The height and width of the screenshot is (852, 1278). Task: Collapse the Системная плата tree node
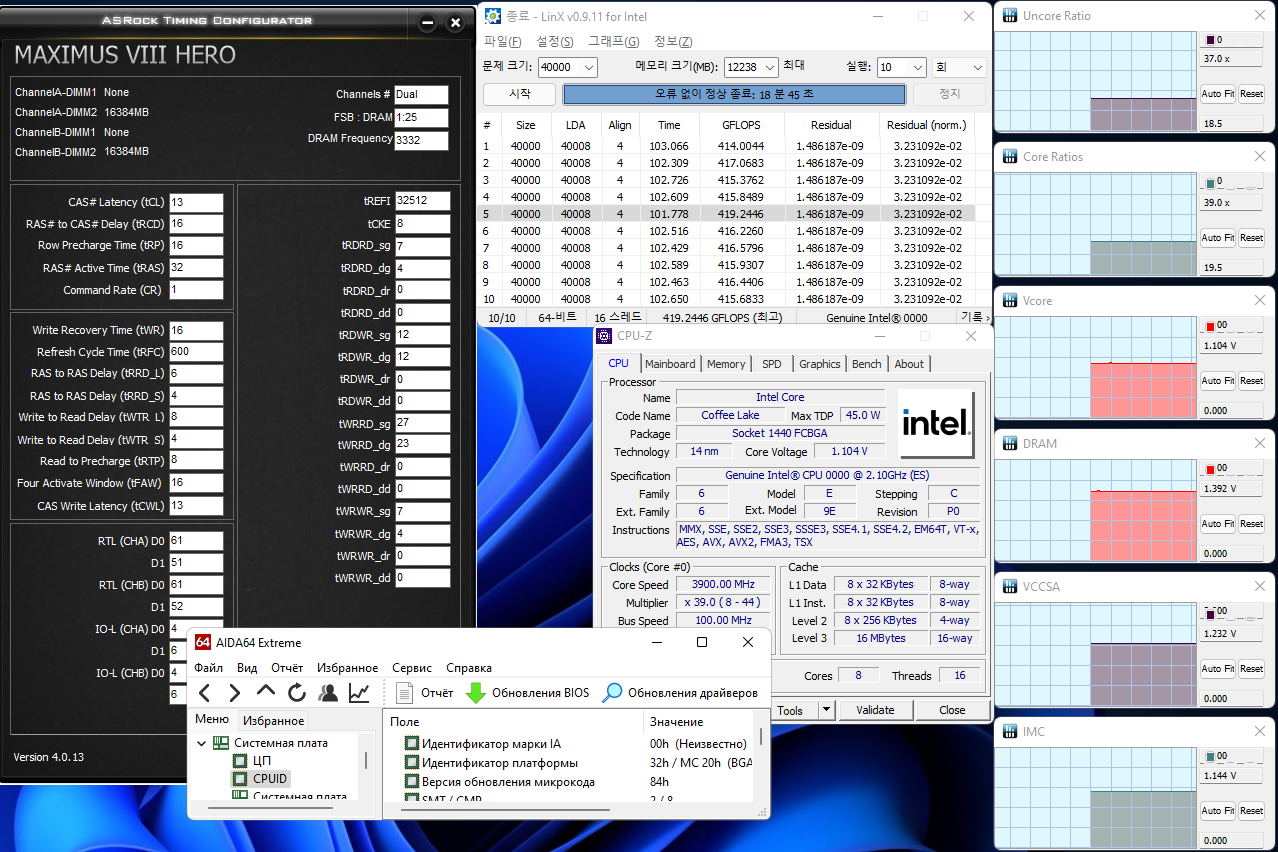tap(202, 743)
